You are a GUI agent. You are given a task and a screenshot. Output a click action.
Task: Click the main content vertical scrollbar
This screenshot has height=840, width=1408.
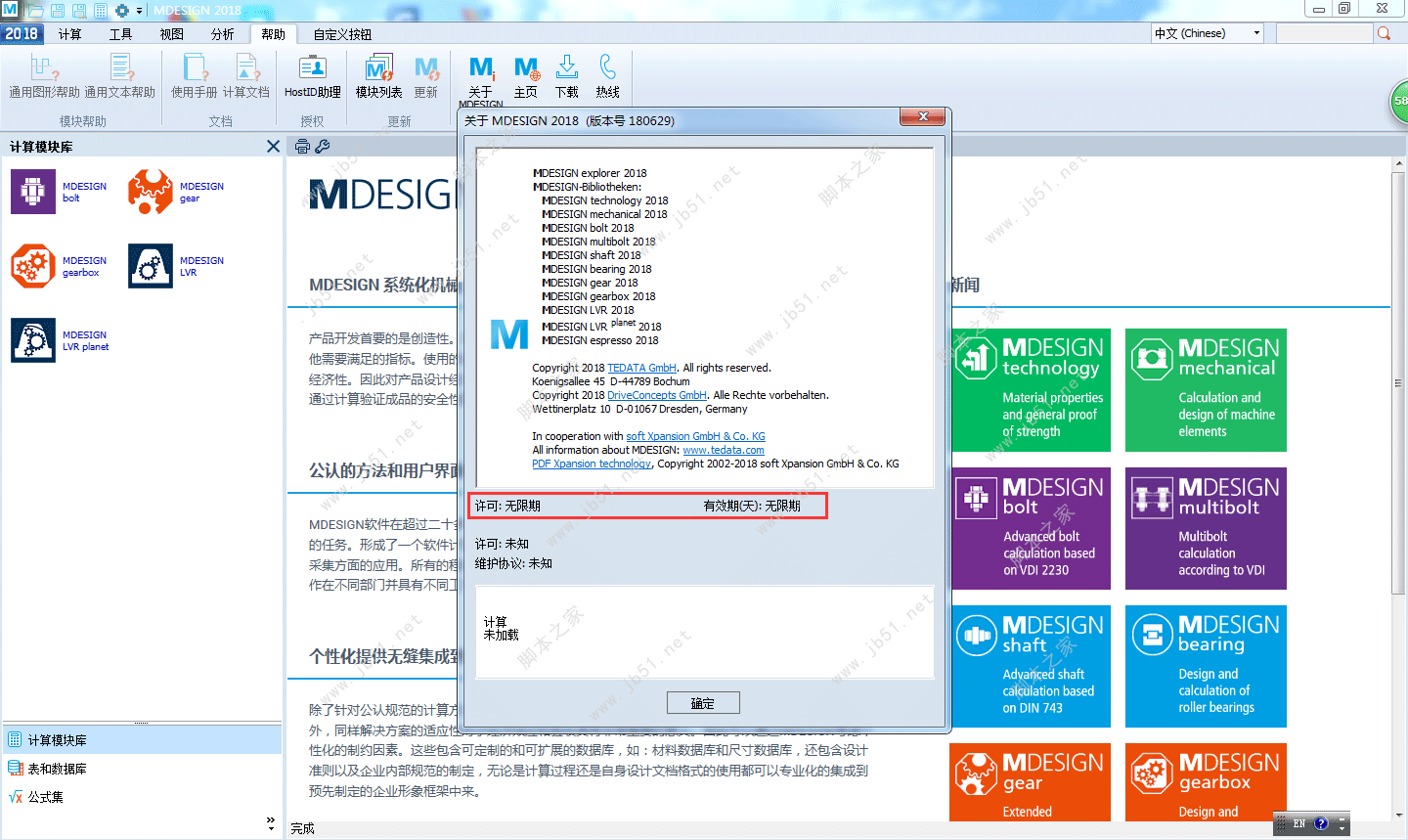click(x=1399, y=381)
